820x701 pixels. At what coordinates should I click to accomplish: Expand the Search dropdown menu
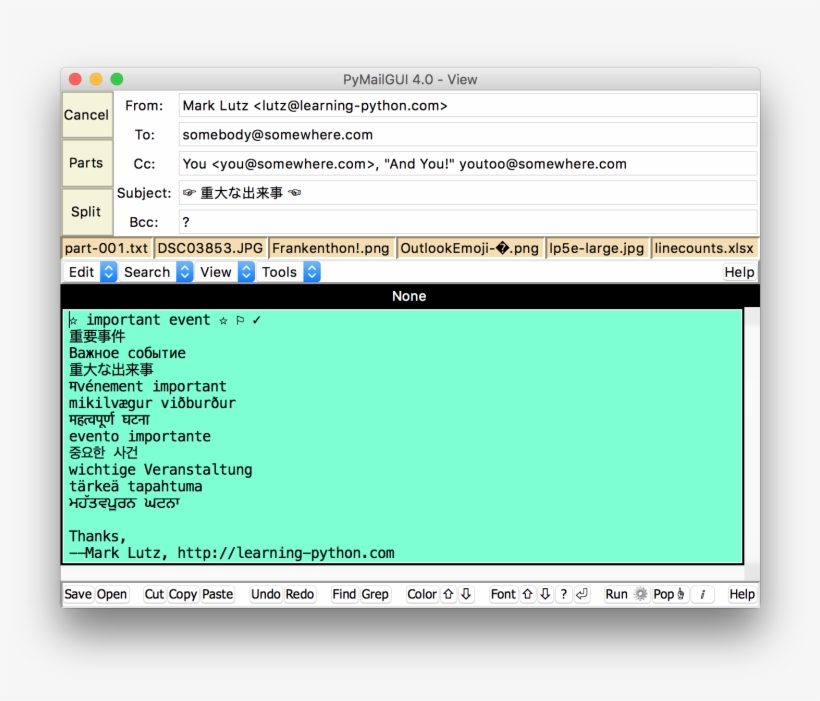point(158,272)
